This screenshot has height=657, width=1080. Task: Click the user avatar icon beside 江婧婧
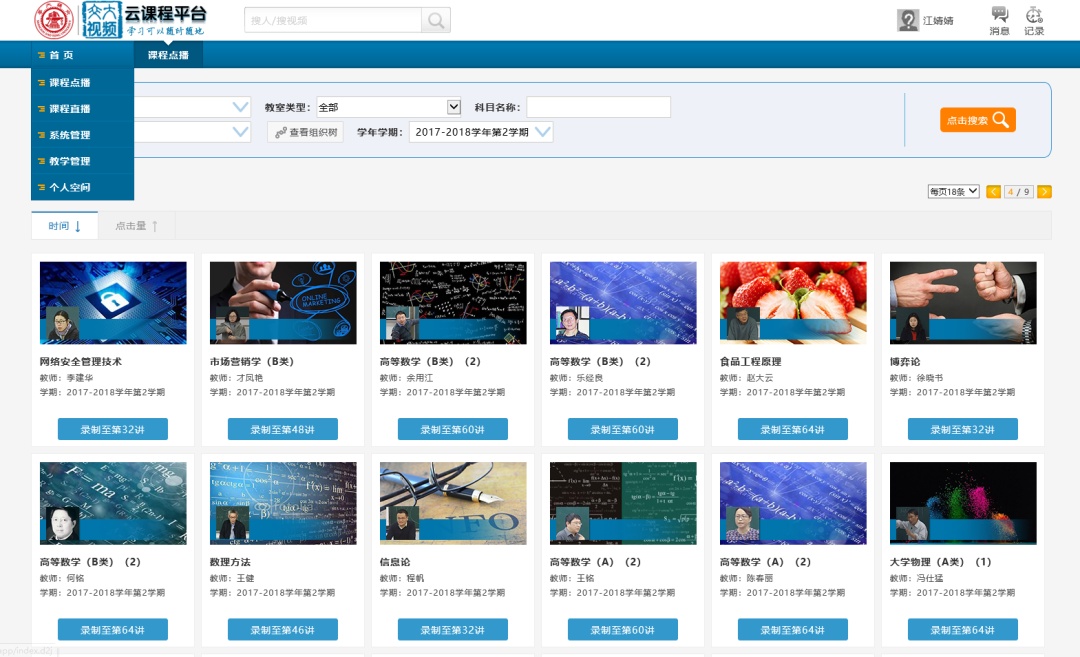[x=908, y=20]
